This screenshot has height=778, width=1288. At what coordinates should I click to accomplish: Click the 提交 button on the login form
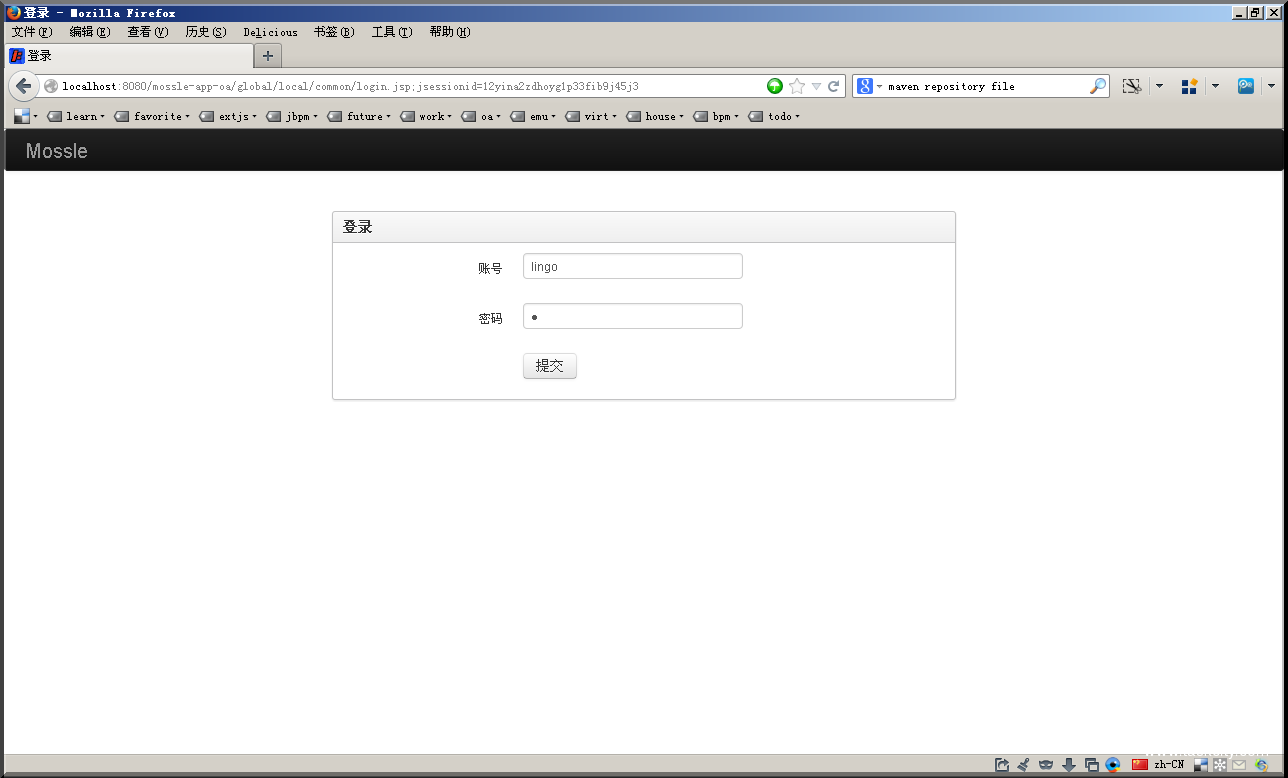[x=549, y=365]
